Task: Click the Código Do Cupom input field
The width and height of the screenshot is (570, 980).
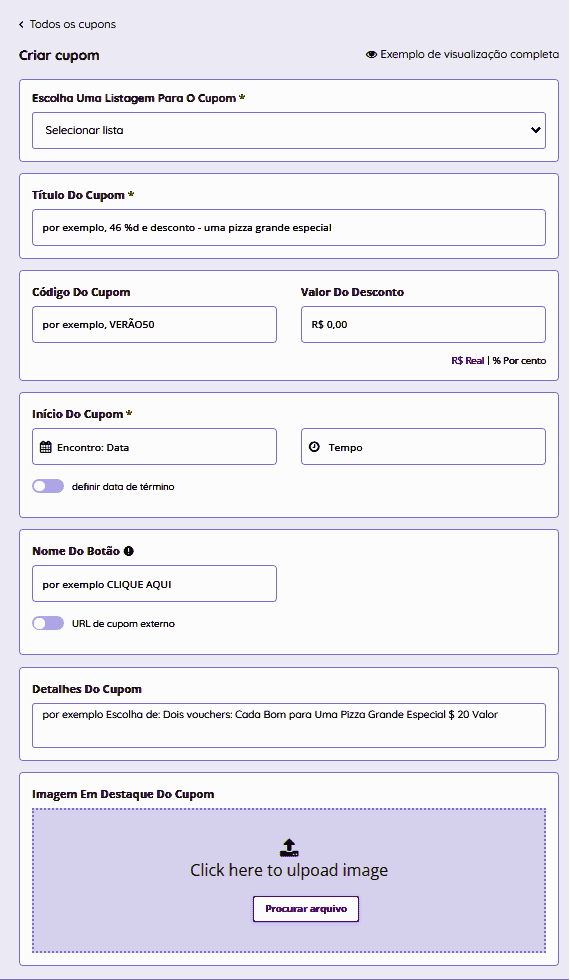Action: (154, 324)
